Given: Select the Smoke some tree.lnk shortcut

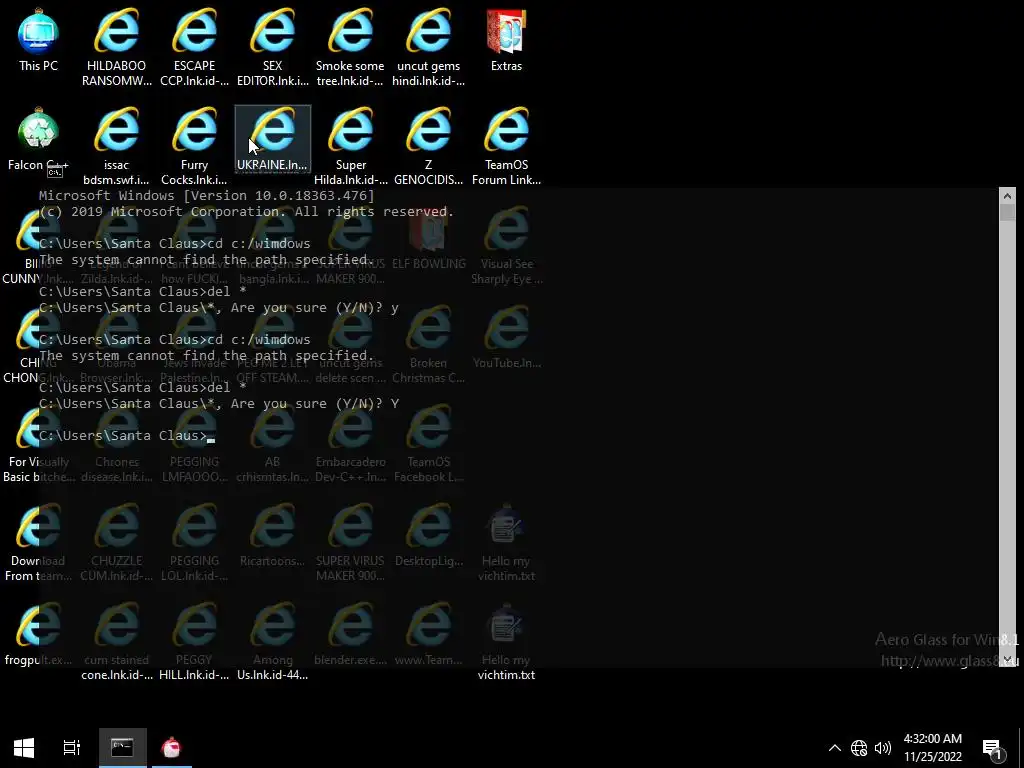Looking at the screenshot, I should point(350,47).
